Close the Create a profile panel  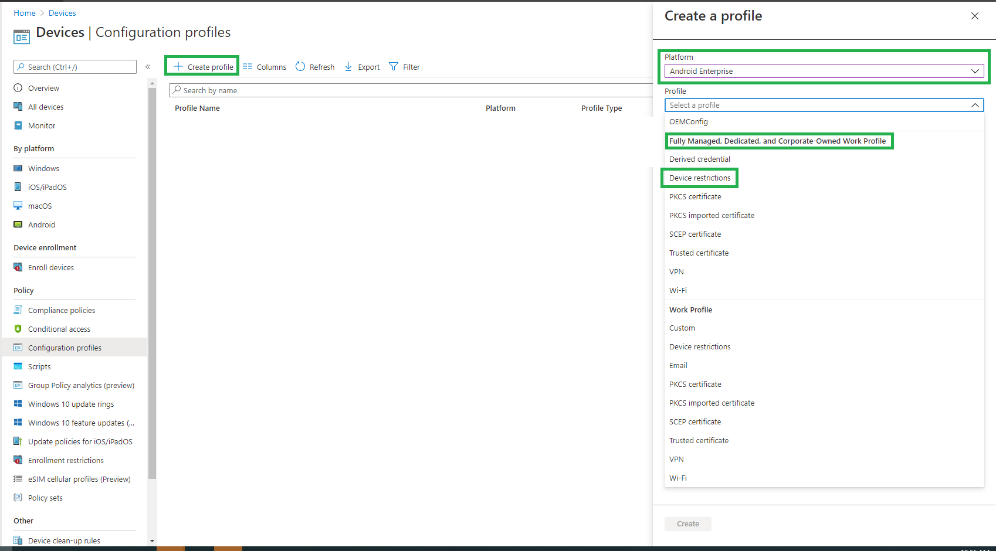(975, 16)
